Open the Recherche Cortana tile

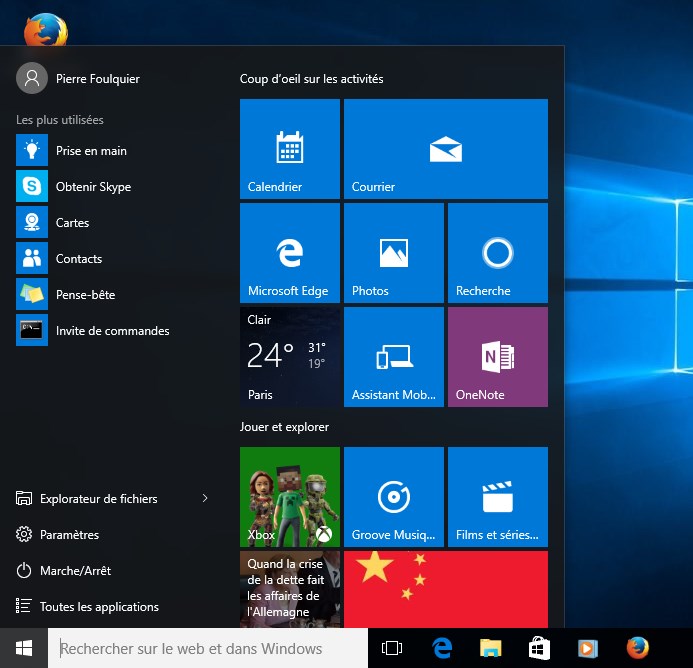tap(498, 253)
